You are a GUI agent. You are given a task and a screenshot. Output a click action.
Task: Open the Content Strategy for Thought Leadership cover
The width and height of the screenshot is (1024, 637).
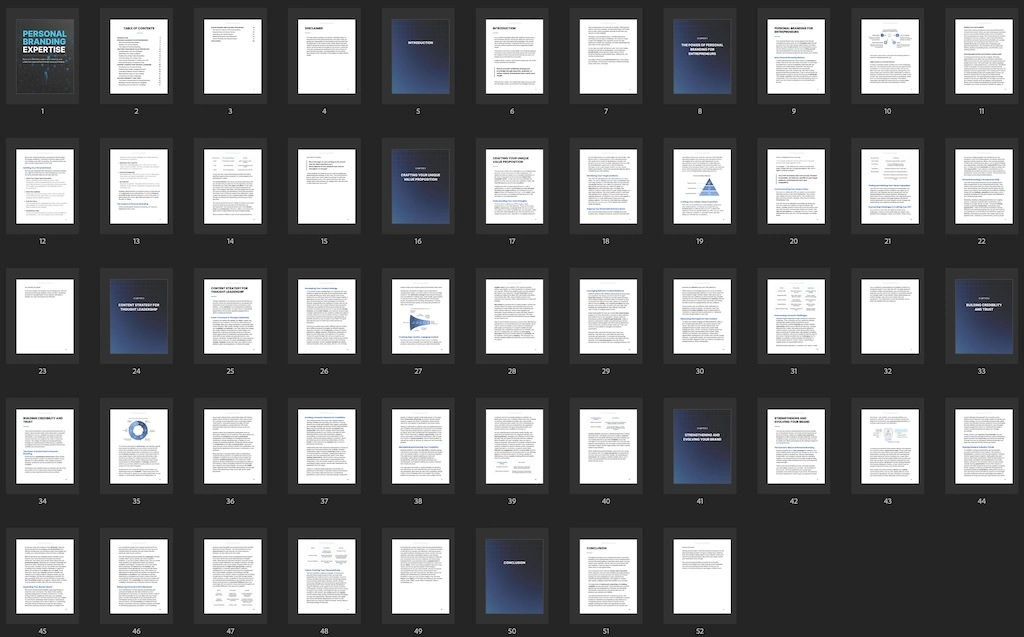click(x=136, y=316)
